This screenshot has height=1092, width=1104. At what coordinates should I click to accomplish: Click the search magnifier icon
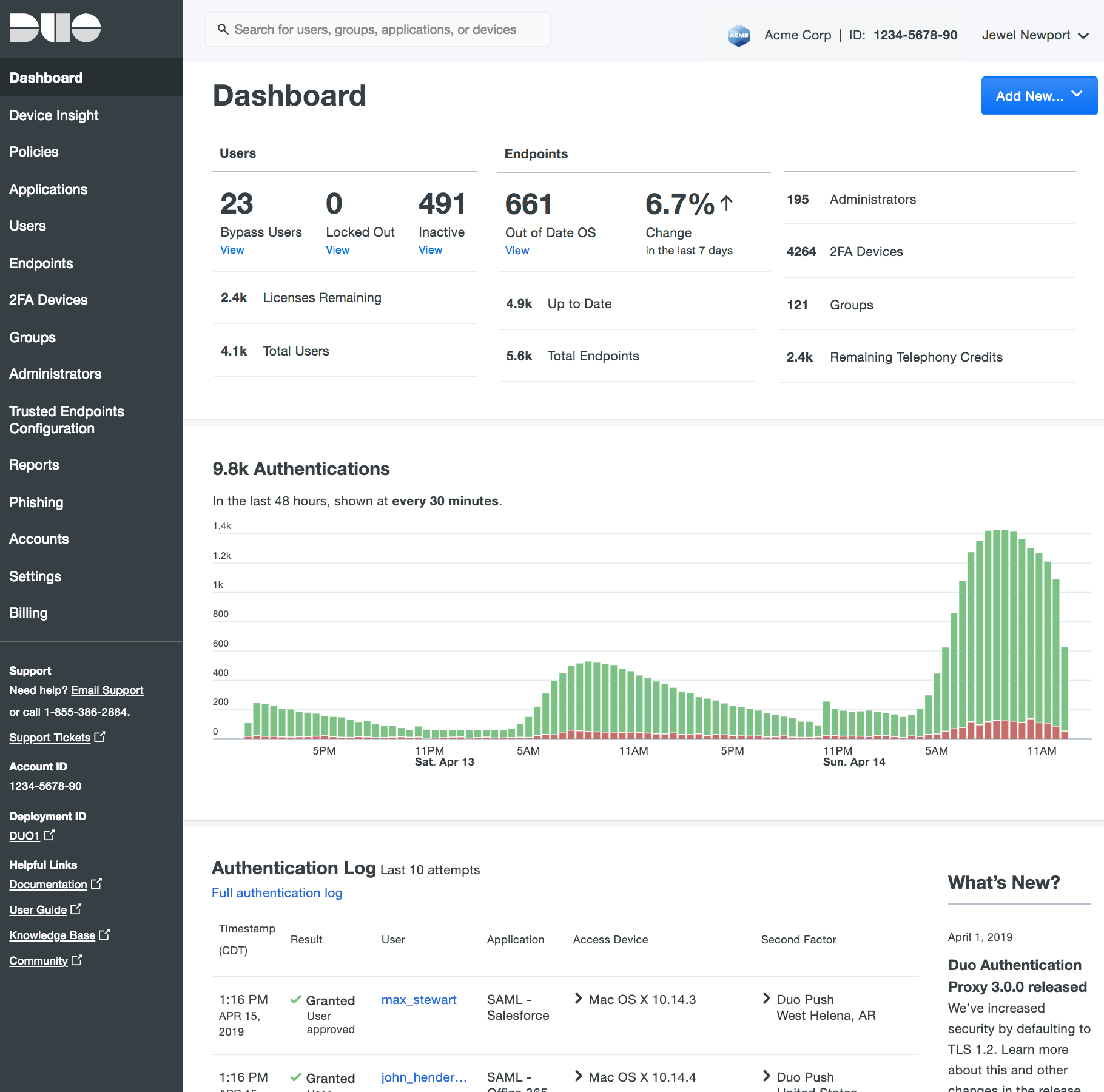point(223,29)
